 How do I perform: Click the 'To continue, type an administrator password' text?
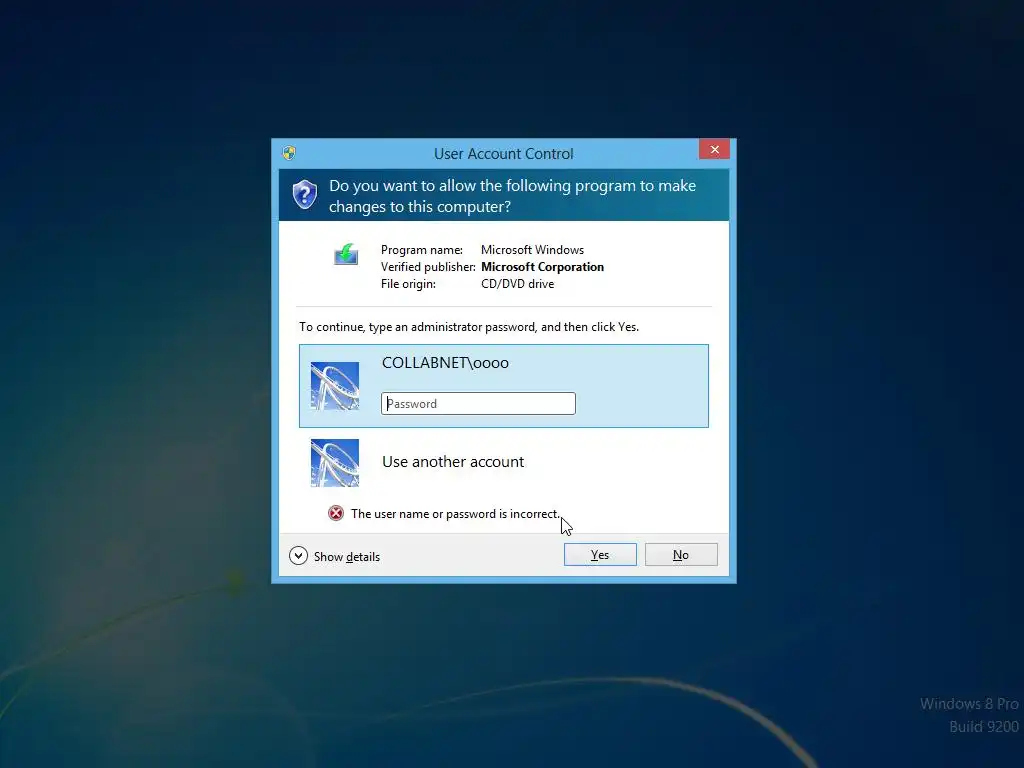coord(469,327)
